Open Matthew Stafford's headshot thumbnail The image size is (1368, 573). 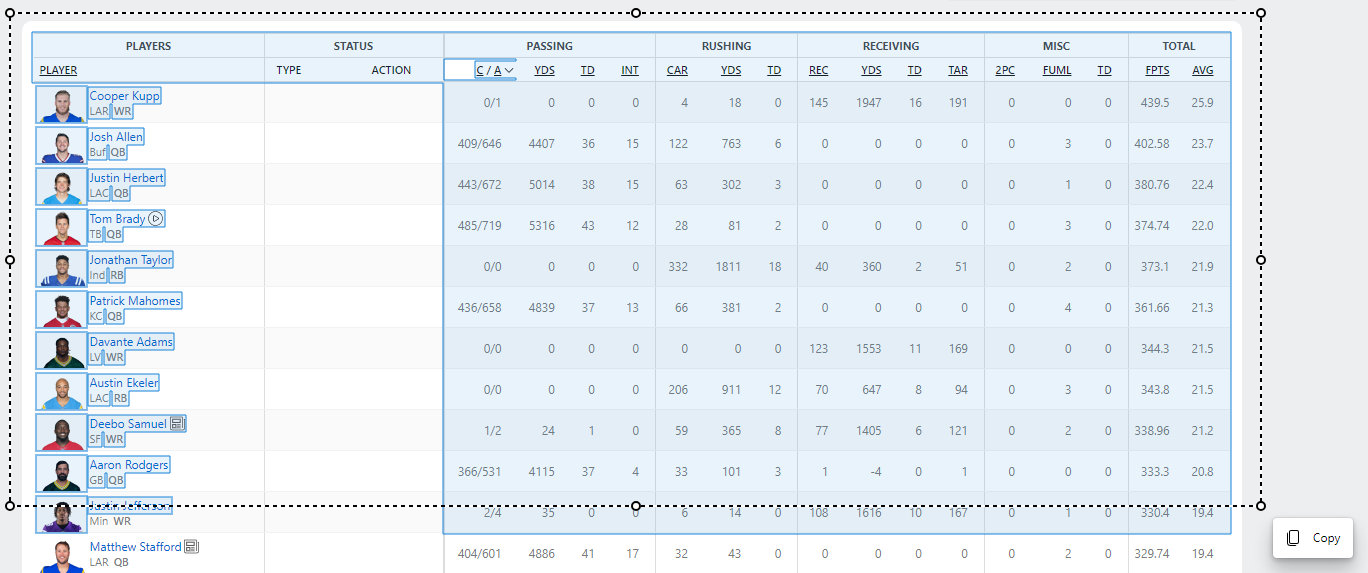click(x=62, y=555)
